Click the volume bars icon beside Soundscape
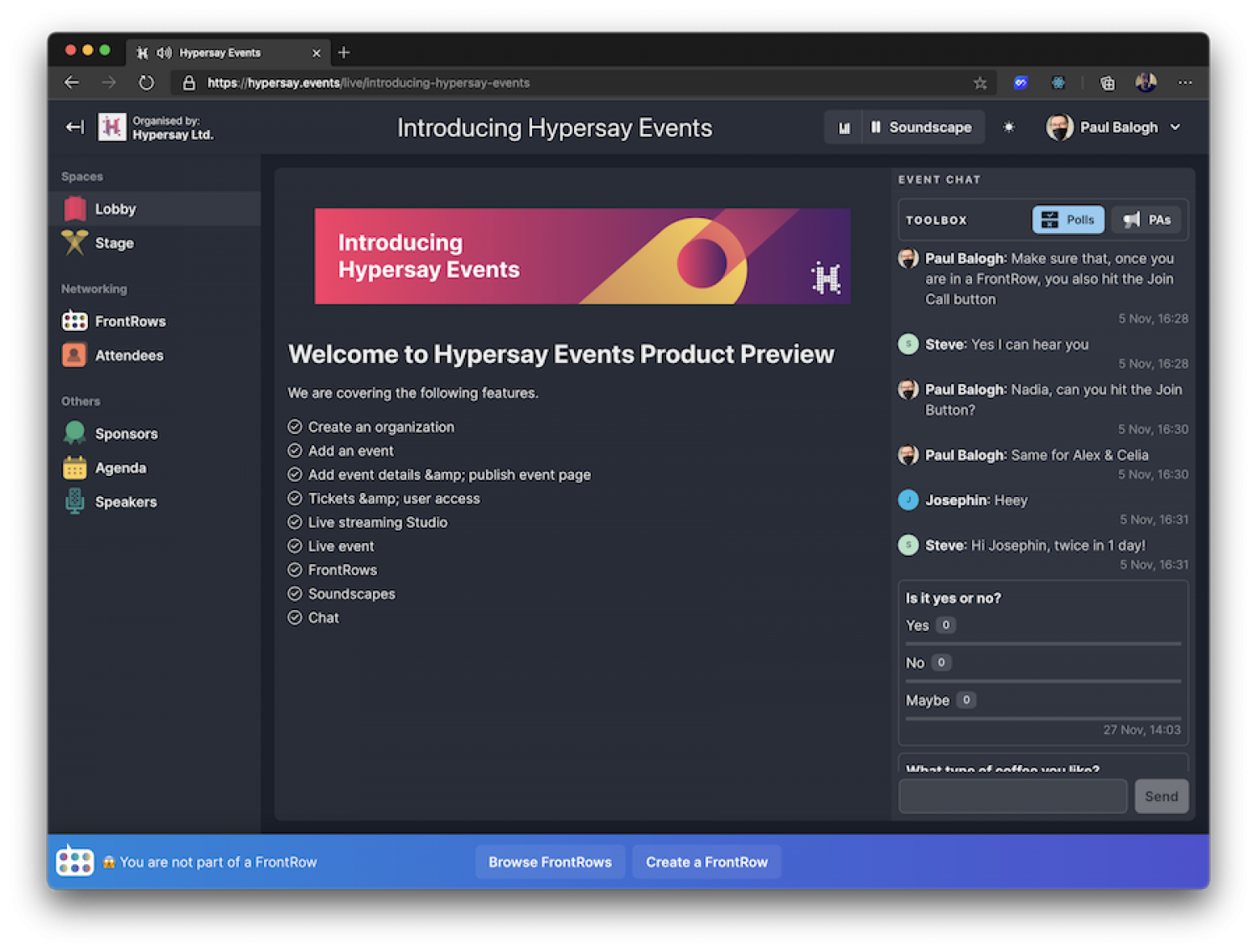The image size is (1257, 952). click(x=844, y=127)
